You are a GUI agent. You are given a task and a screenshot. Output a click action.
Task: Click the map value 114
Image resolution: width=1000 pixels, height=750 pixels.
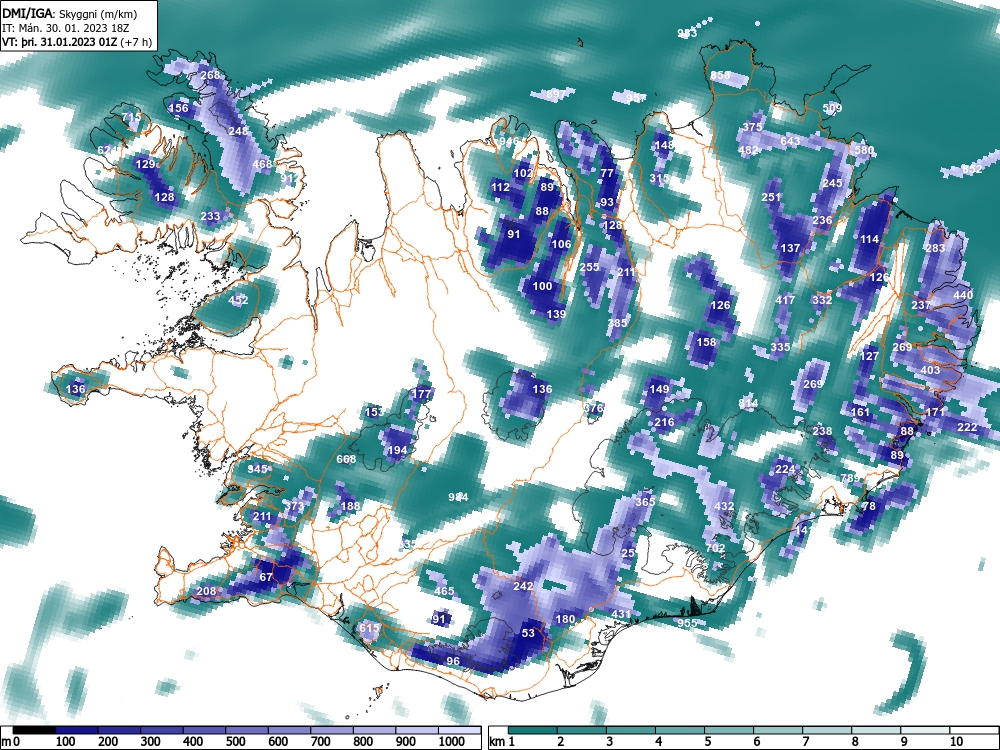point(869,239)
